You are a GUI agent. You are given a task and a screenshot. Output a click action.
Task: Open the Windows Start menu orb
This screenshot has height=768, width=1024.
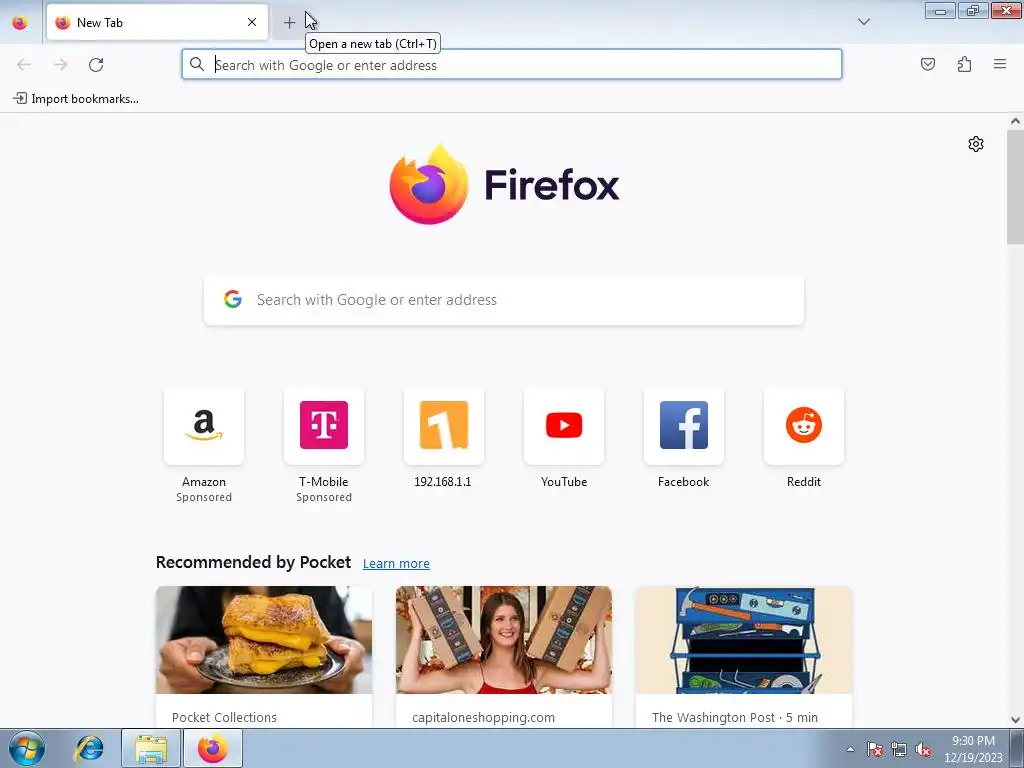[27, 748]
